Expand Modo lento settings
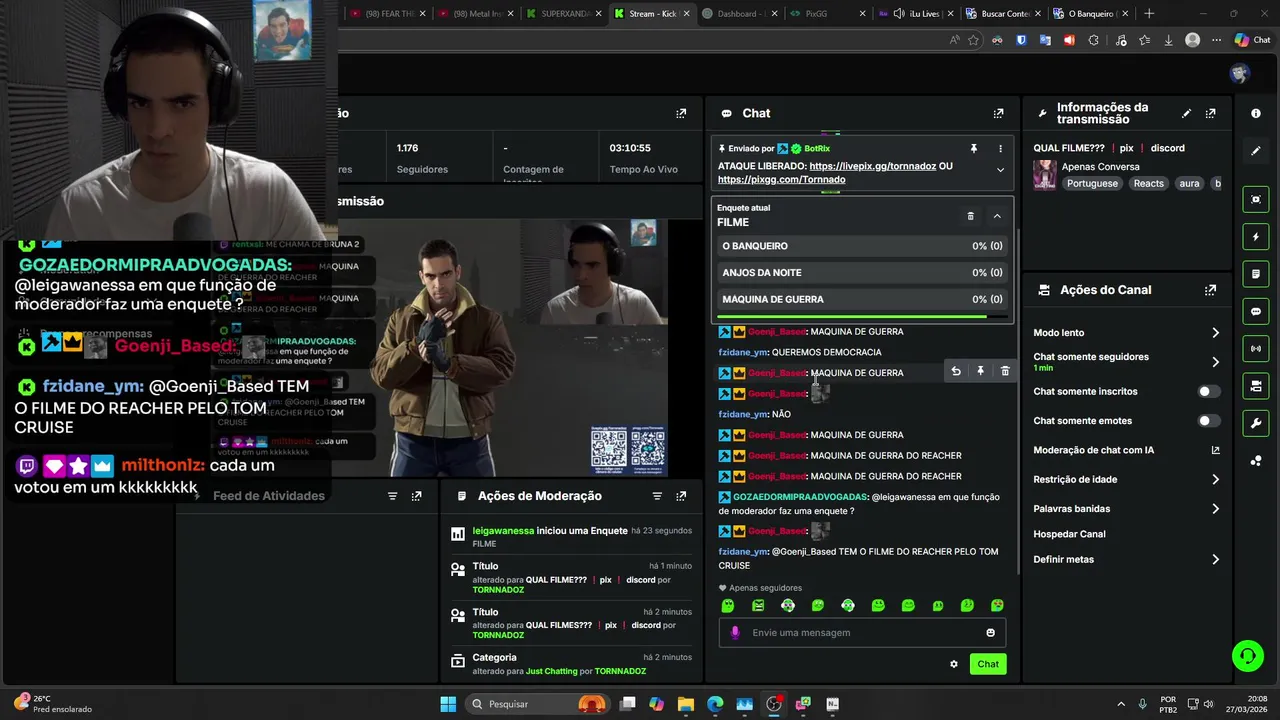 pos(1215,333)
